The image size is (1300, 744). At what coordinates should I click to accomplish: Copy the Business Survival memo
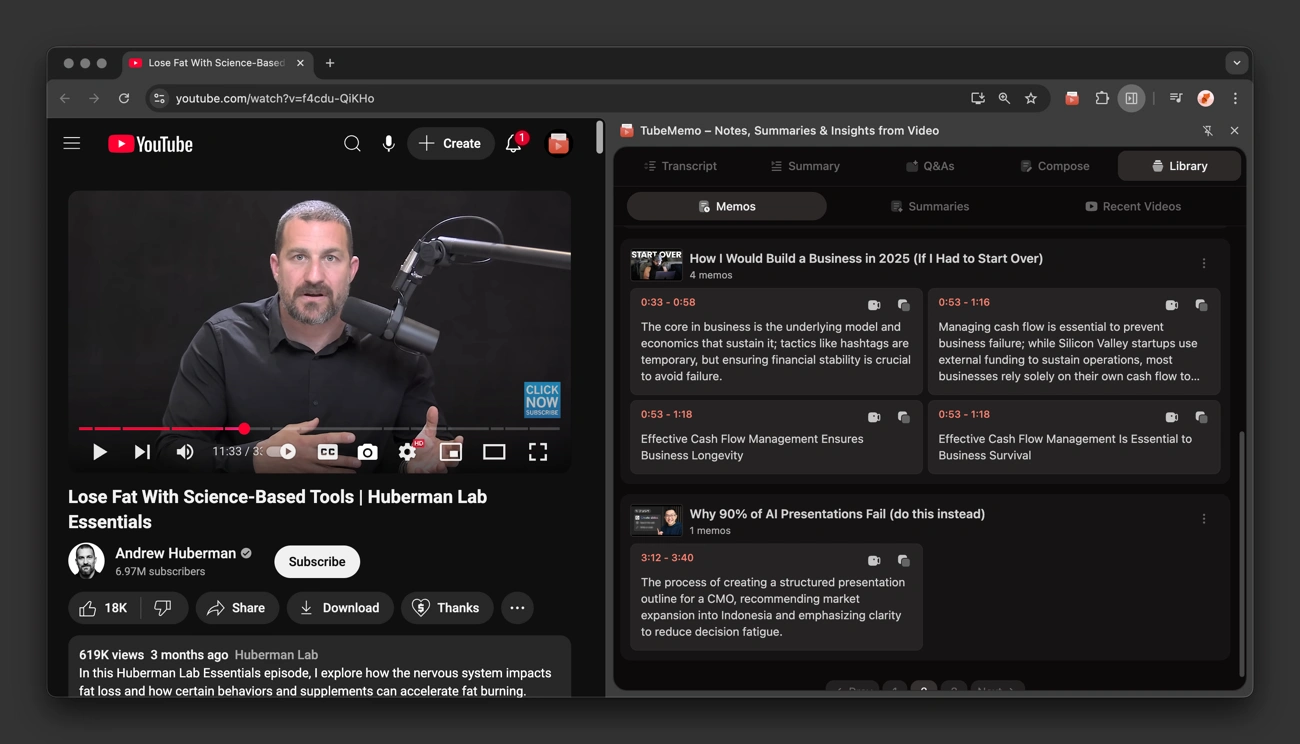coord(1201,417)
